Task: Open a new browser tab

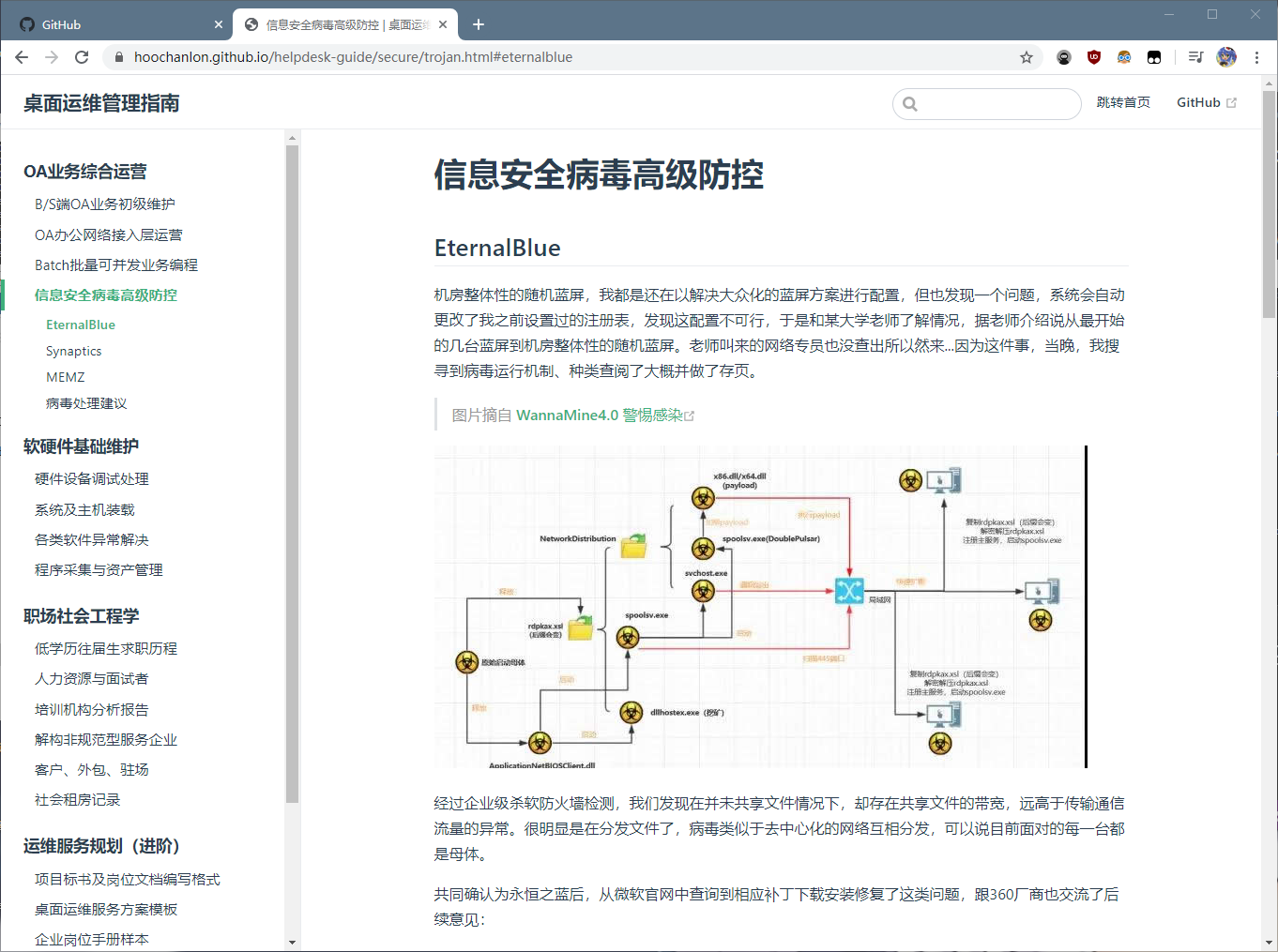Action: tap(479, 24)
